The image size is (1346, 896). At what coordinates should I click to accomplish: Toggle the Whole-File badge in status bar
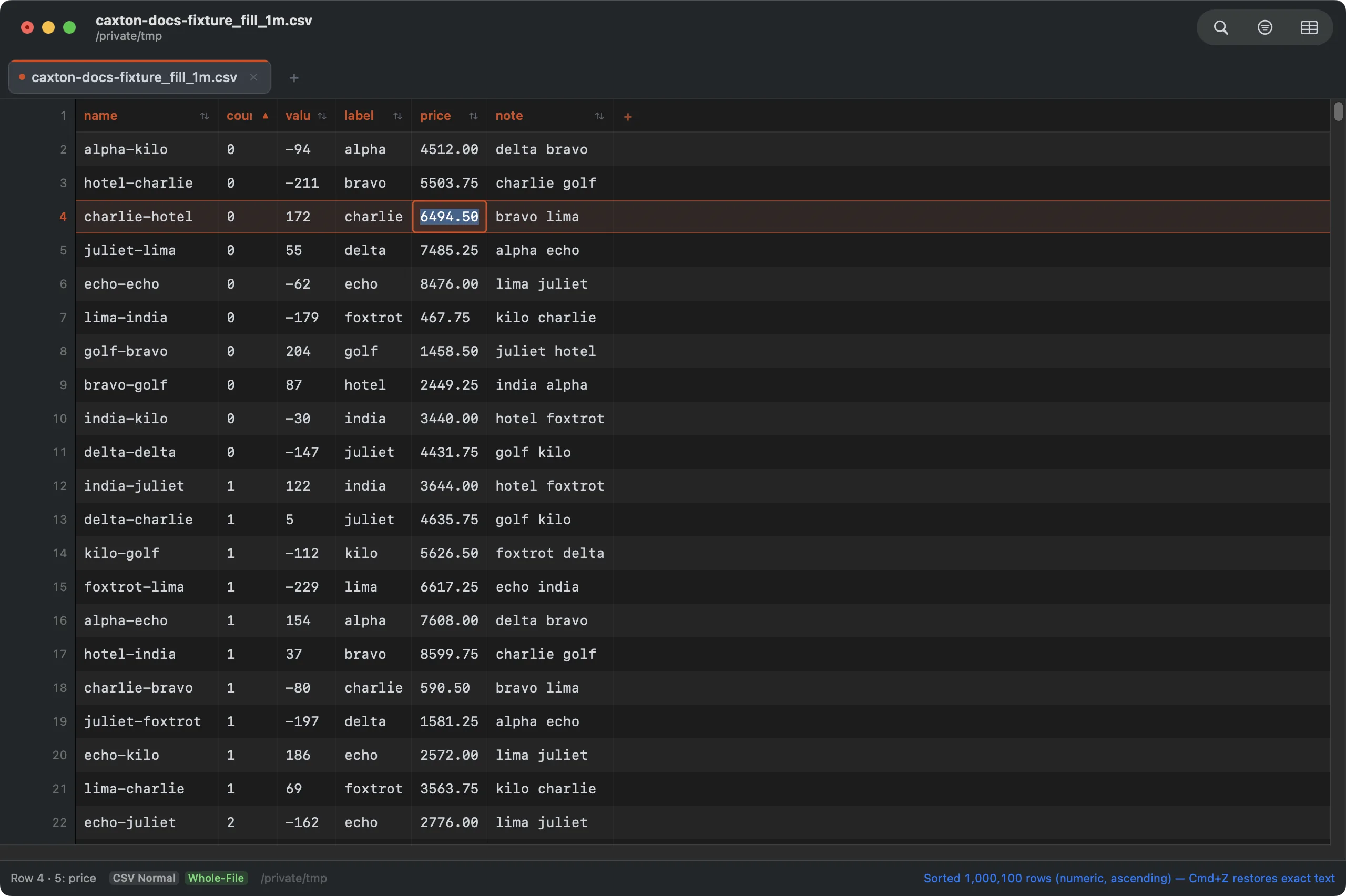[x=216, y=878]
